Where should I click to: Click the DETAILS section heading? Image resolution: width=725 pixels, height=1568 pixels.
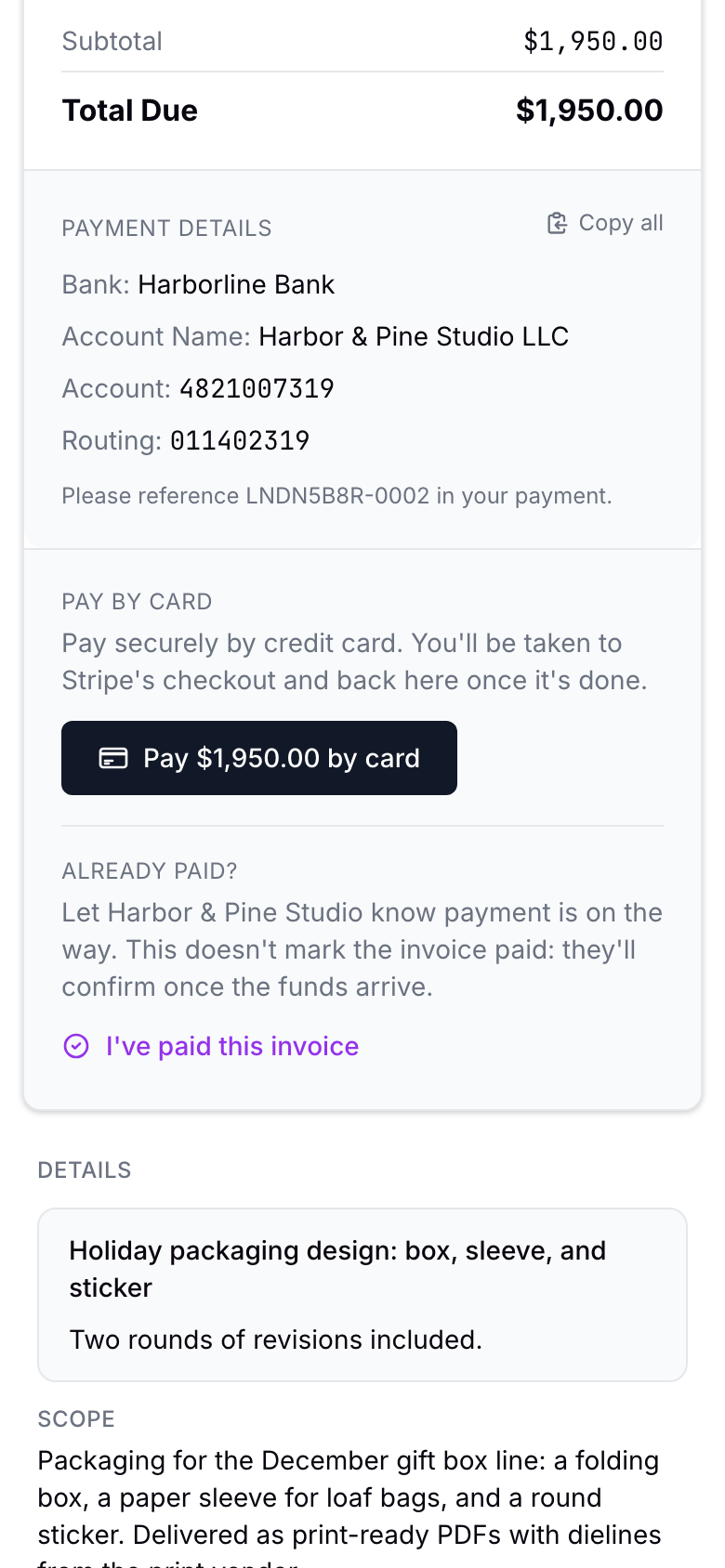tap(85, 1170)
